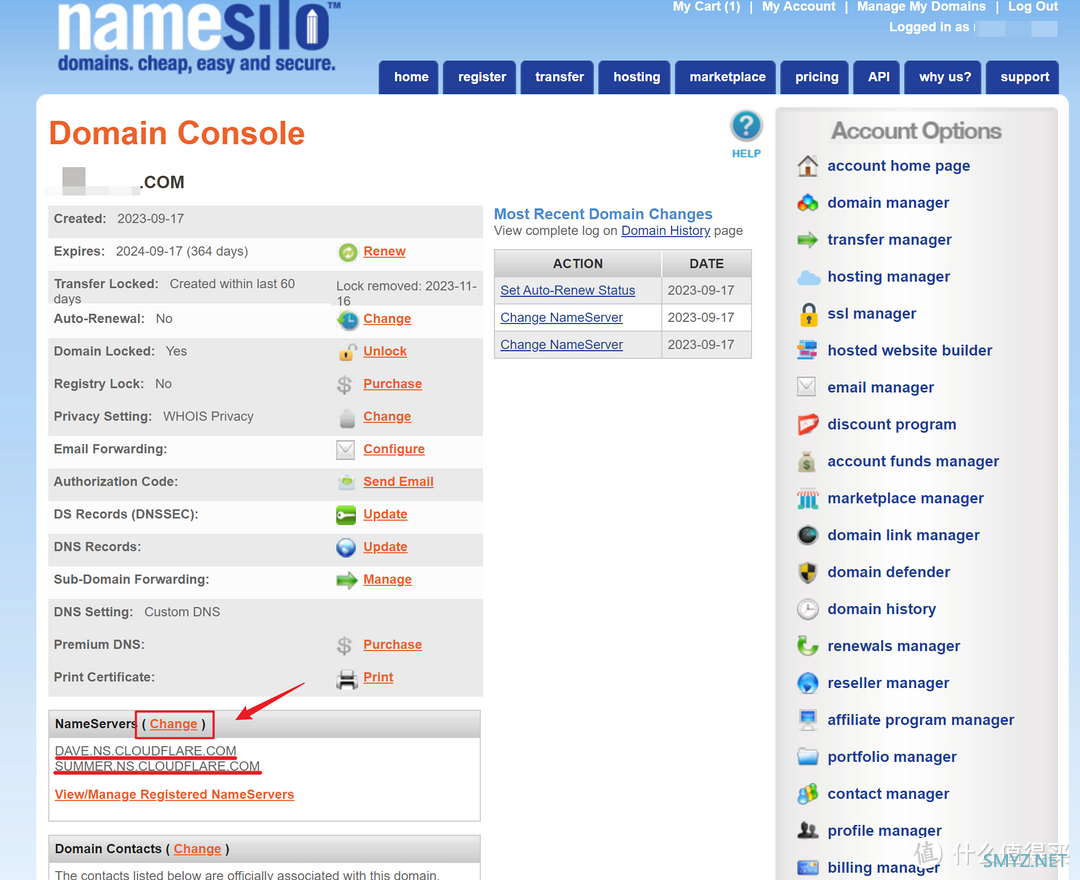
Task: Click the Sub-Domain Forwarding arrow icon
Action: [346, 580]
